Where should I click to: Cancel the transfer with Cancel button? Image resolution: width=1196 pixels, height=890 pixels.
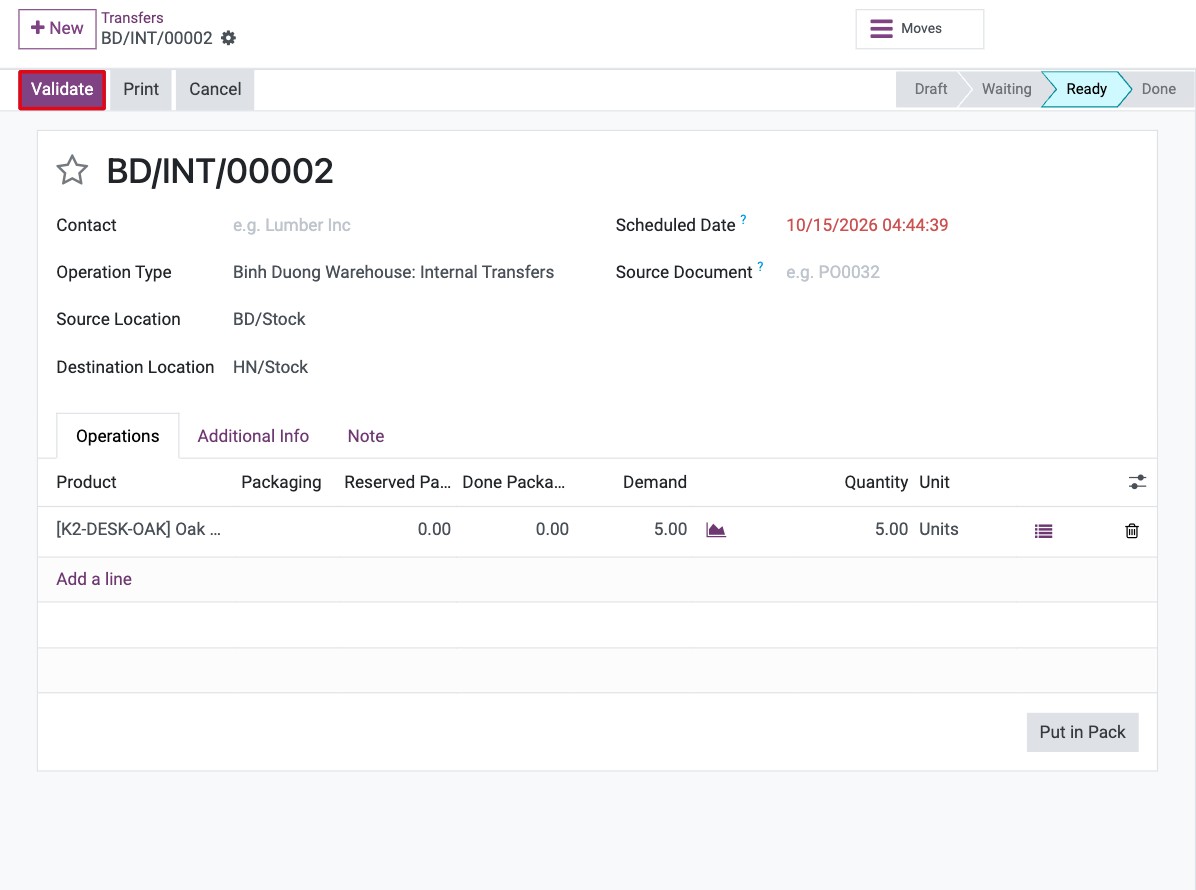click(215, 89)
